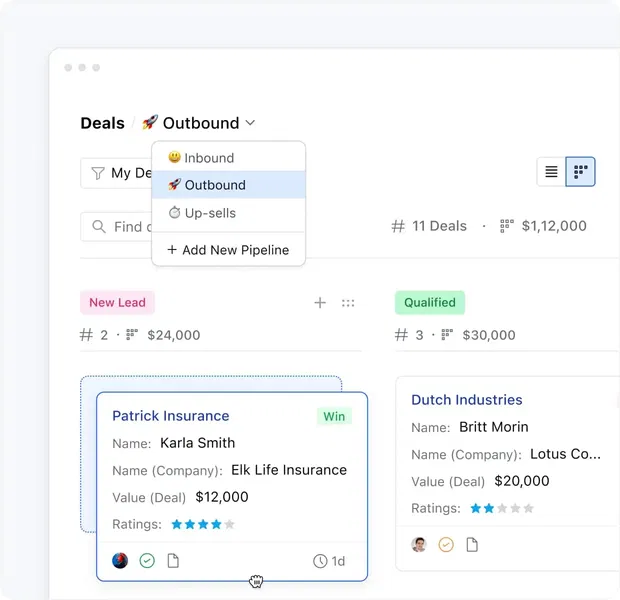Click the My Deals filter funnel icon

(x=98, y=173)
